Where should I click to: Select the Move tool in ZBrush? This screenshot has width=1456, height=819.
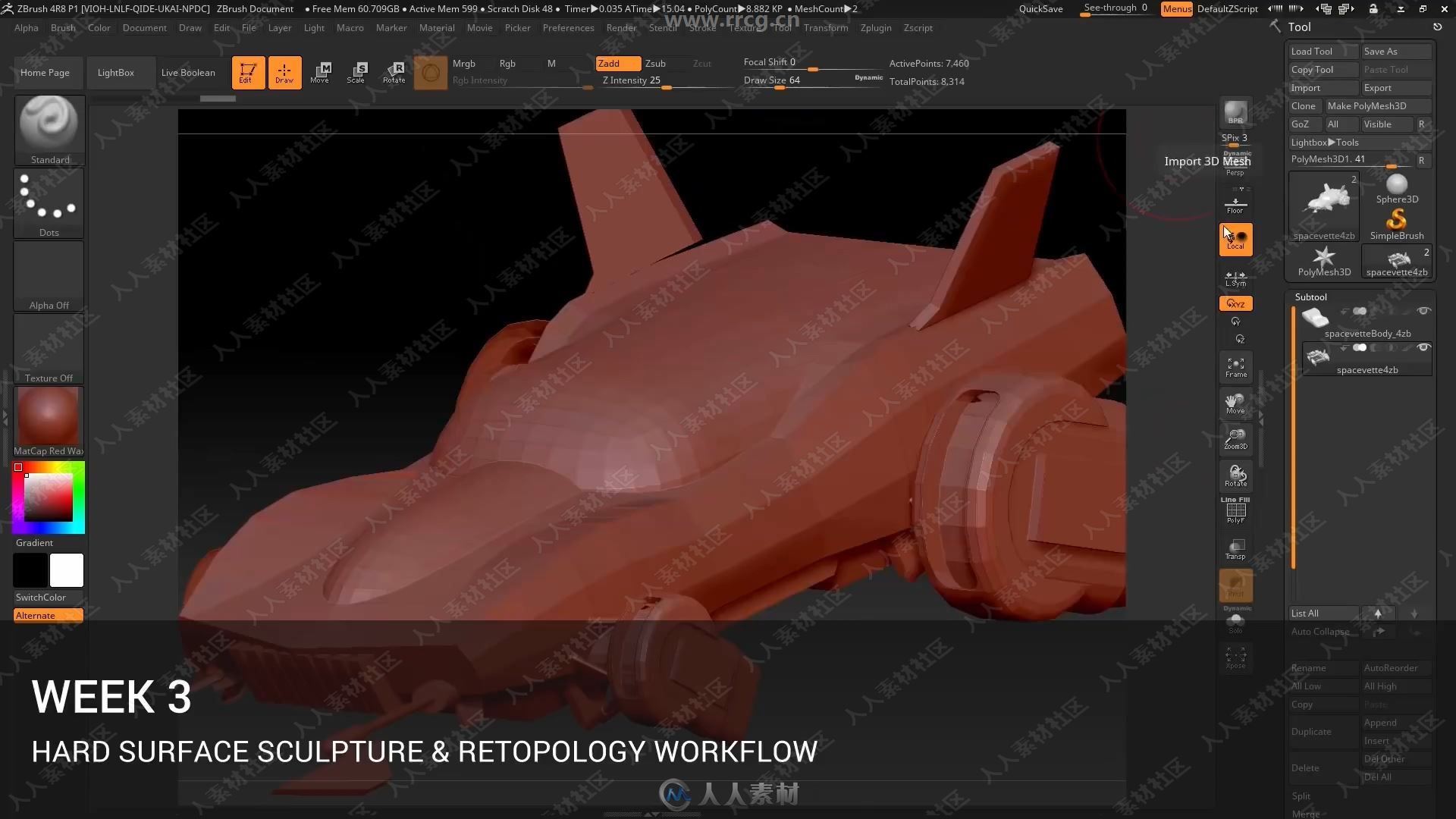(320, 72)
